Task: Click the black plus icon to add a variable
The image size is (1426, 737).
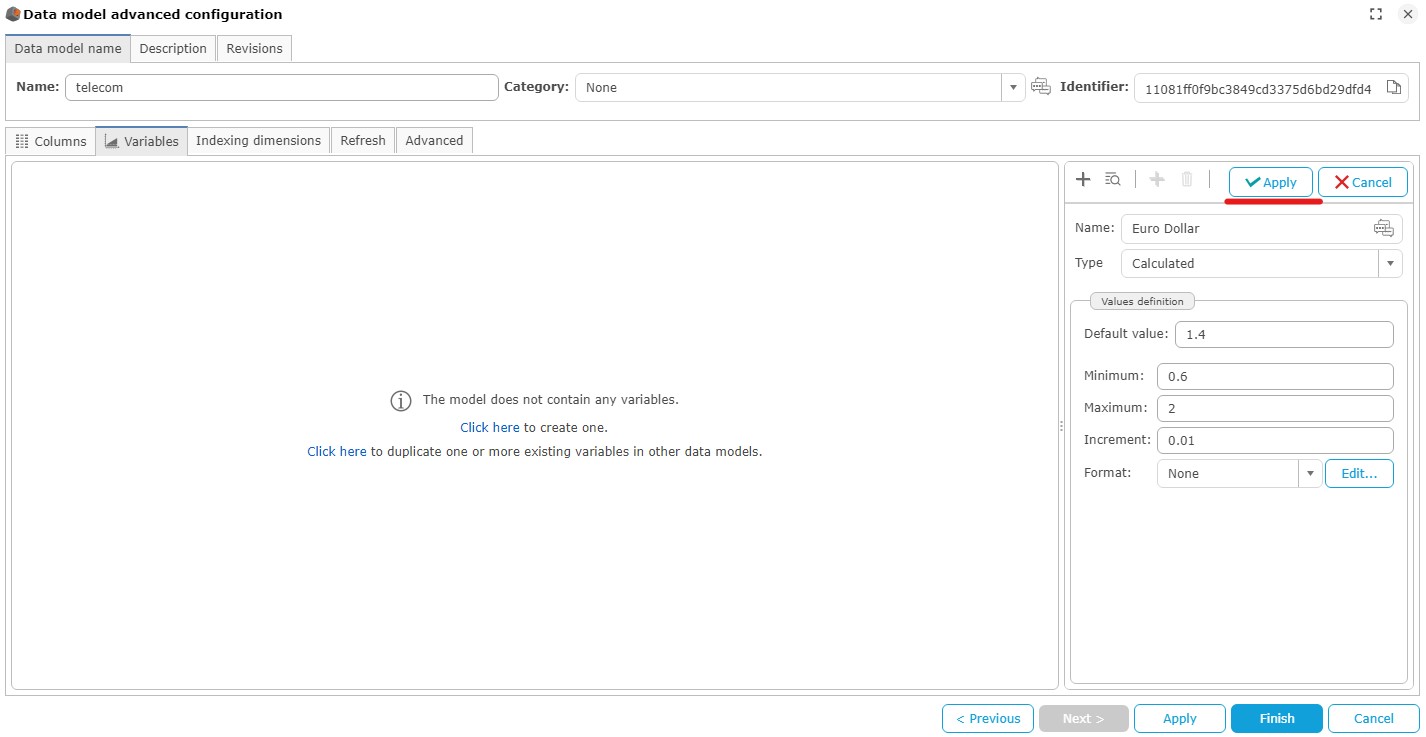Action: coord(1083,180)
